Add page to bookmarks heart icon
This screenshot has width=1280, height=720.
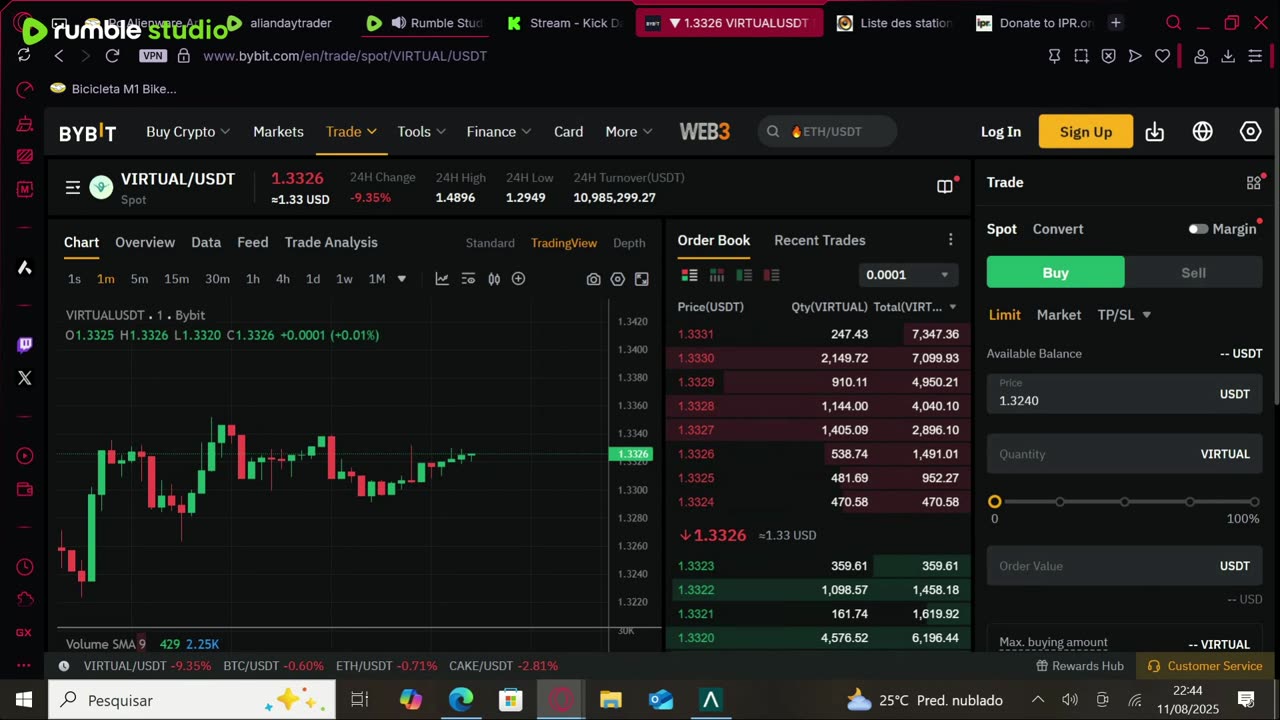[1162, 56]
